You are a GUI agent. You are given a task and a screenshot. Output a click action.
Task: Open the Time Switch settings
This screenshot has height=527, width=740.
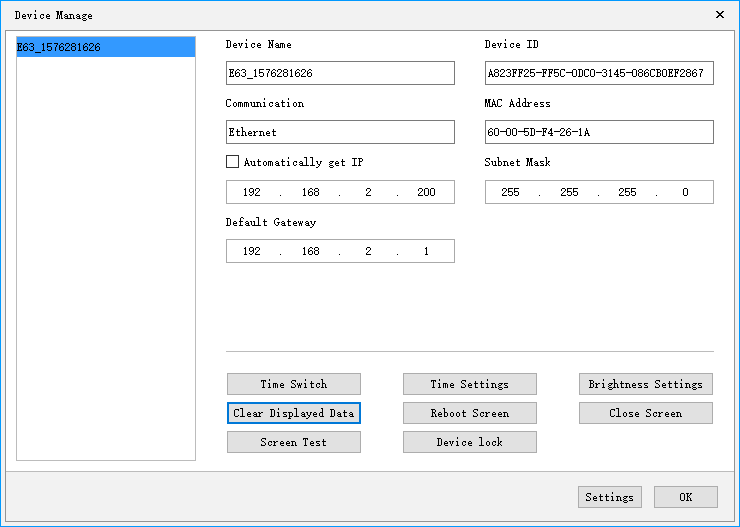tap(294, 384)
